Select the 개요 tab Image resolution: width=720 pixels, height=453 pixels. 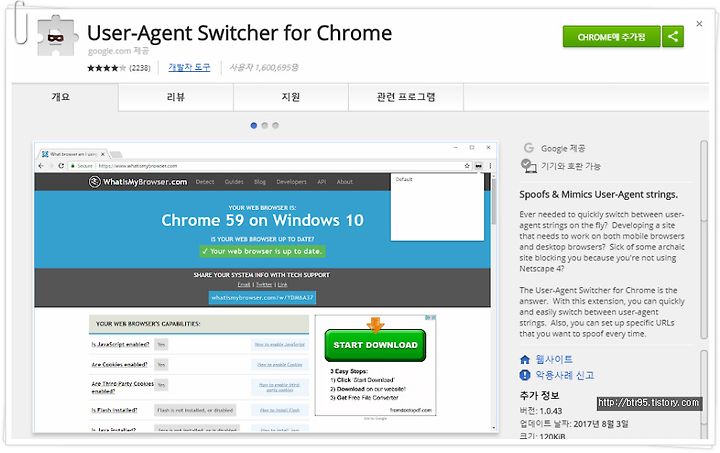pos(61,97)
